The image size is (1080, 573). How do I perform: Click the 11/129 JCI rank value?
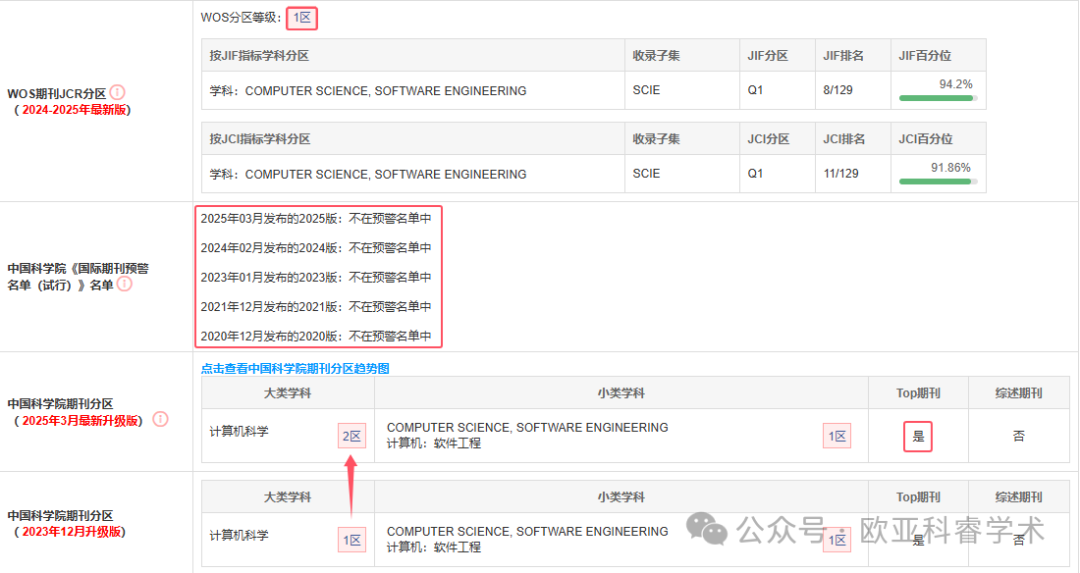pyautogui.click(x=841, y=174)
